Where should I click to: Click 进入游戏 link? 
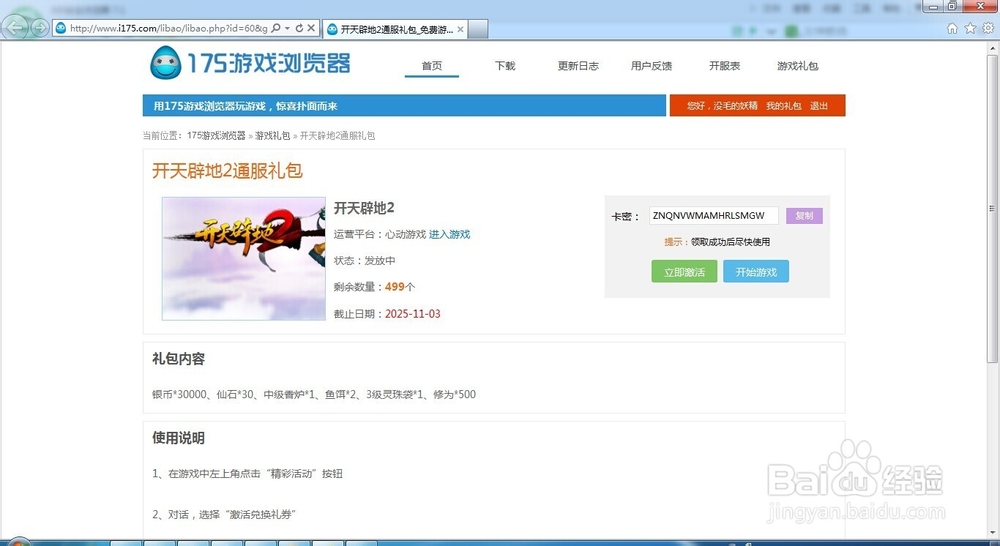point(449,235)
